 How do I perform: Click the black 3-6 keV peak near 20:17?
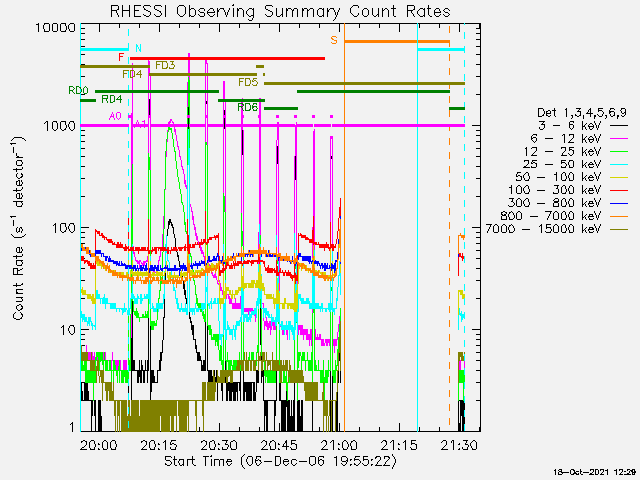coord(170,222)
